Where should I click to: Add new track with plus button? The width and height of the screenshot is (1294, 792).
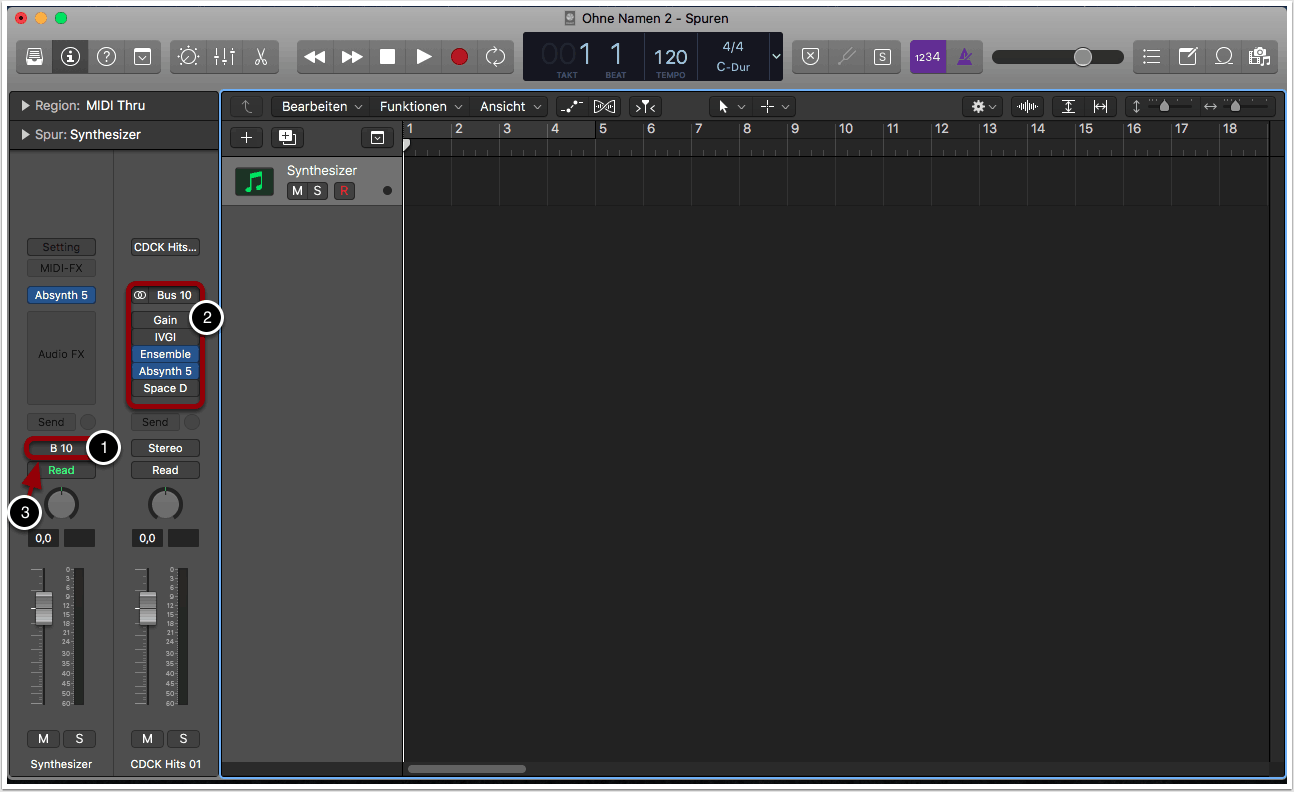(246, 138)
